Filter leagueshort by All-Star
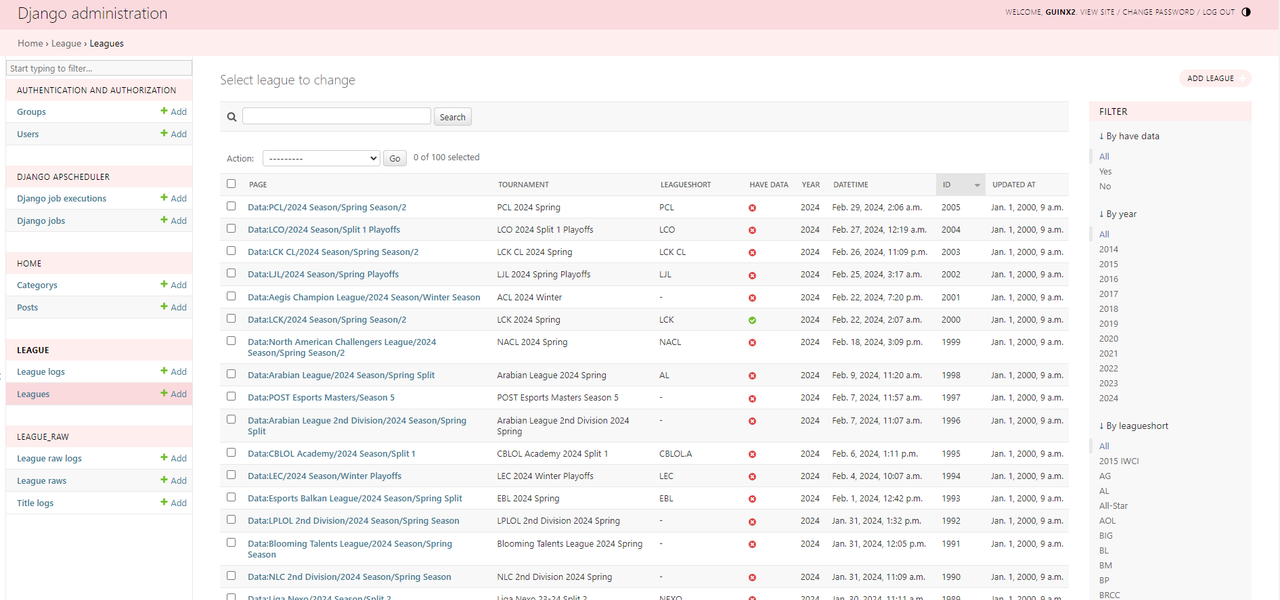 pos(1112,506)
